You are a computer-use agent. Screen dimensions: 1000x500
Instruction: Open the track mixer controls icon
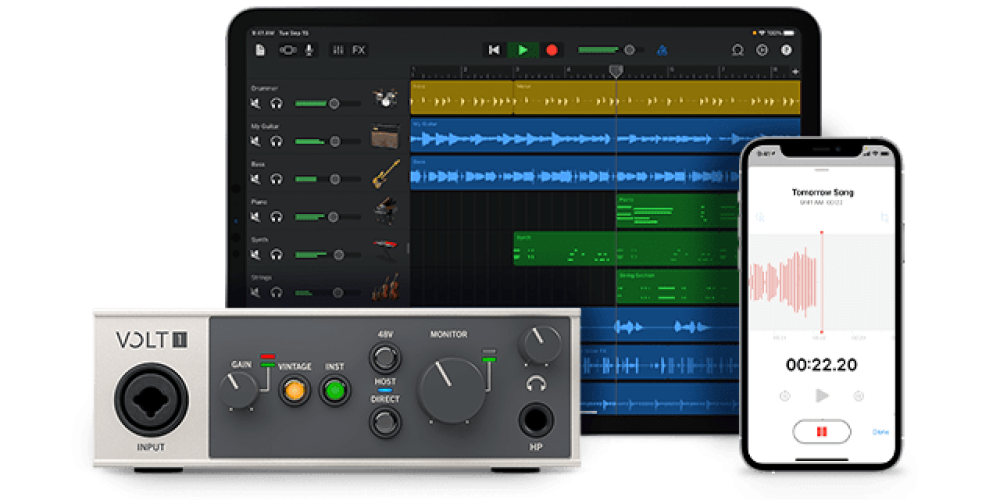point(338,50)
